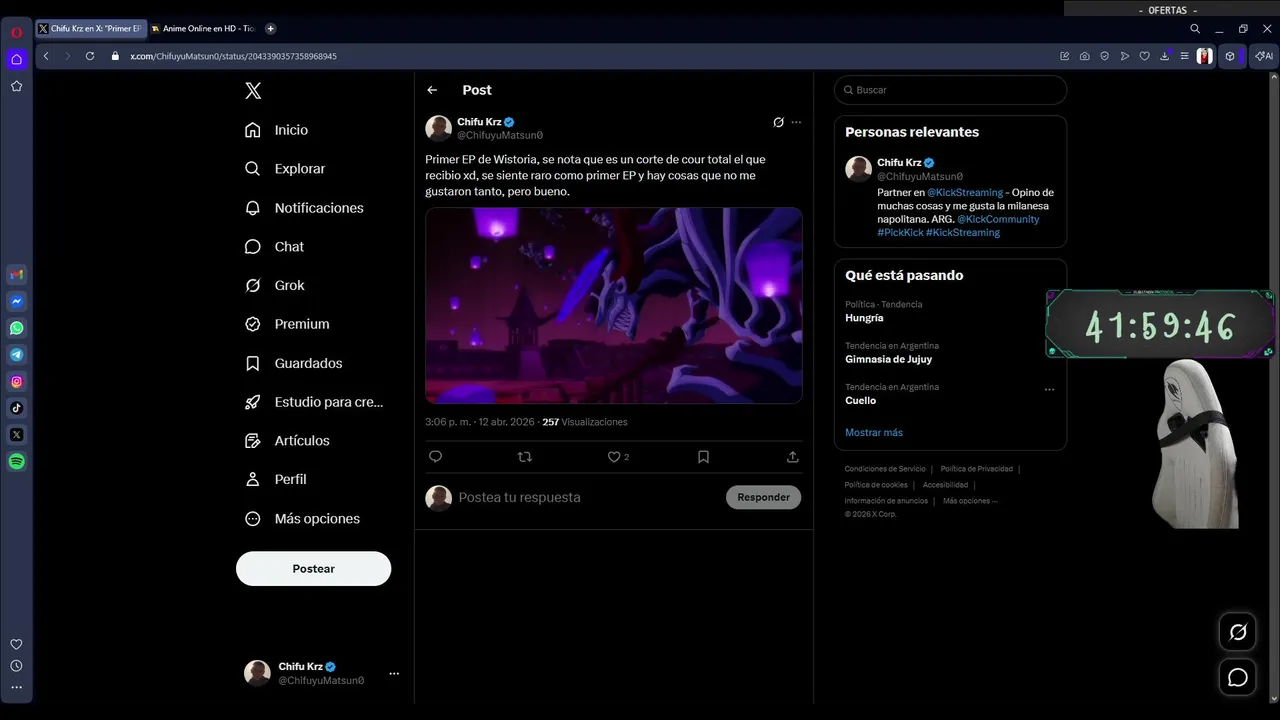Open the Flow send arrow icon
The image size is (1280, 720).
(1125, 56)
